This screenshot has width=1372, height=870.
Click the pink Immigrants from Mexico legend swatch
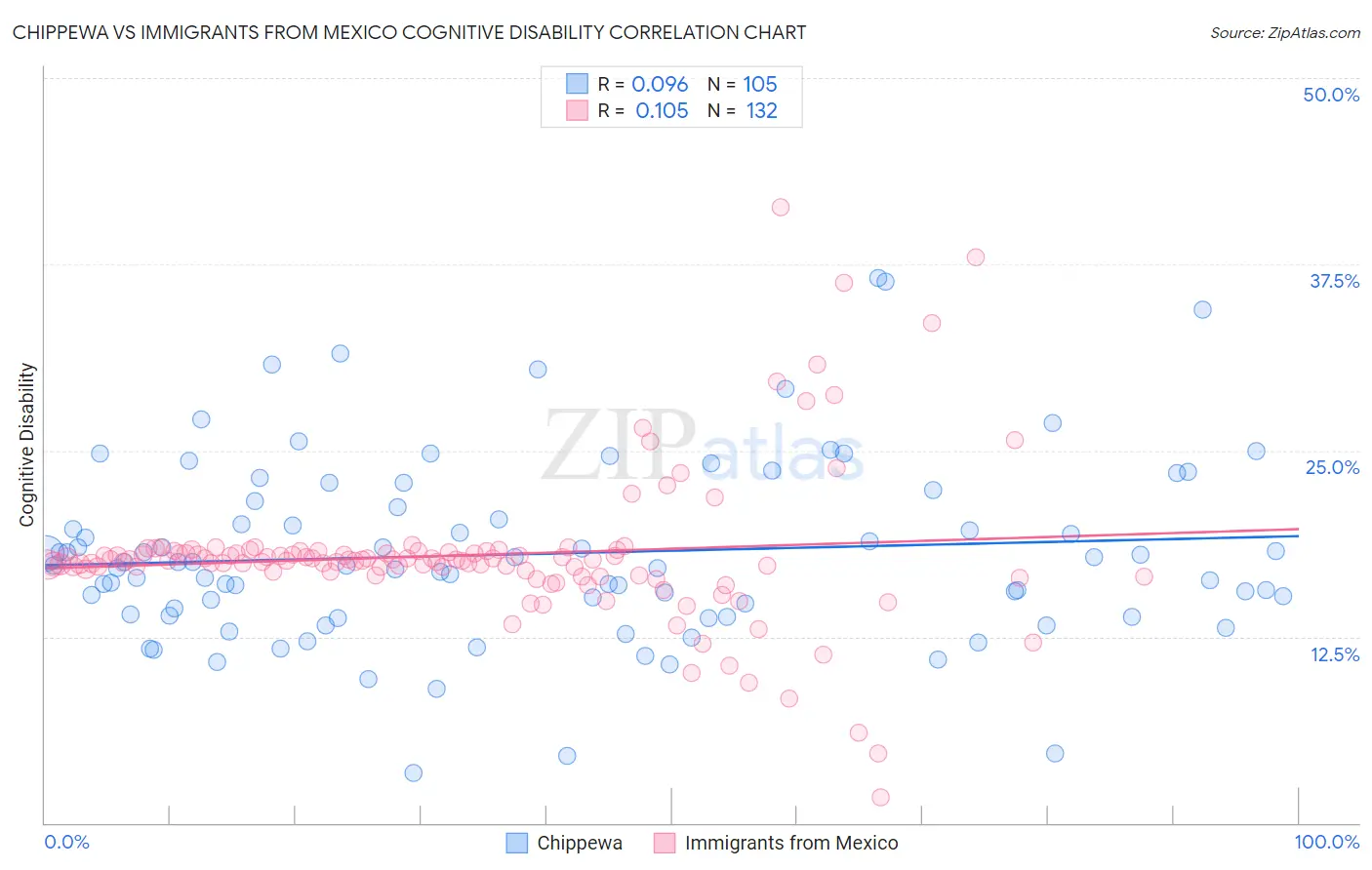pyautogui.click(x=665, y=843)
